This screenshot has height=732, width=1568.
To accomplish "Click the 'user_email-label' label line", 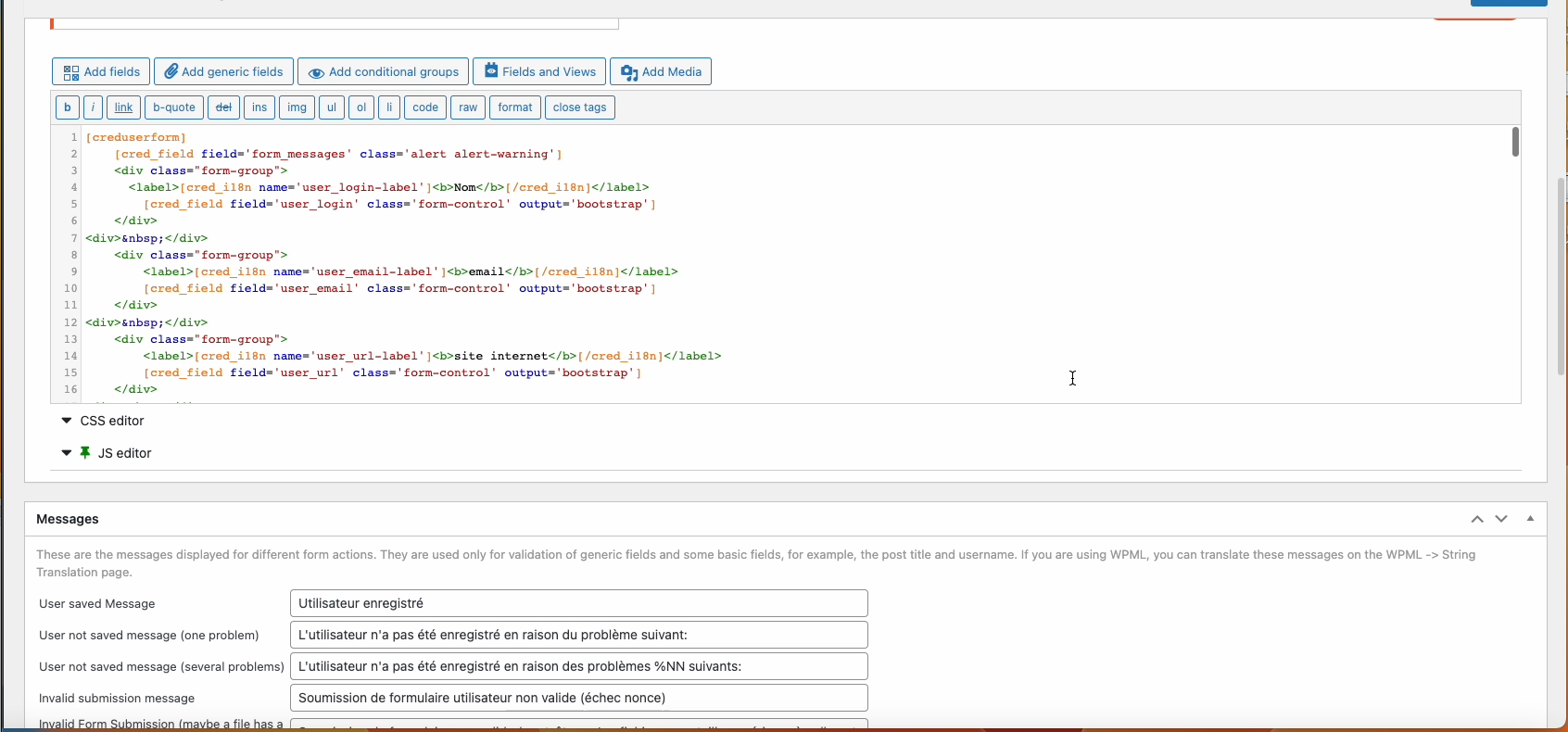I will [411, 271].
